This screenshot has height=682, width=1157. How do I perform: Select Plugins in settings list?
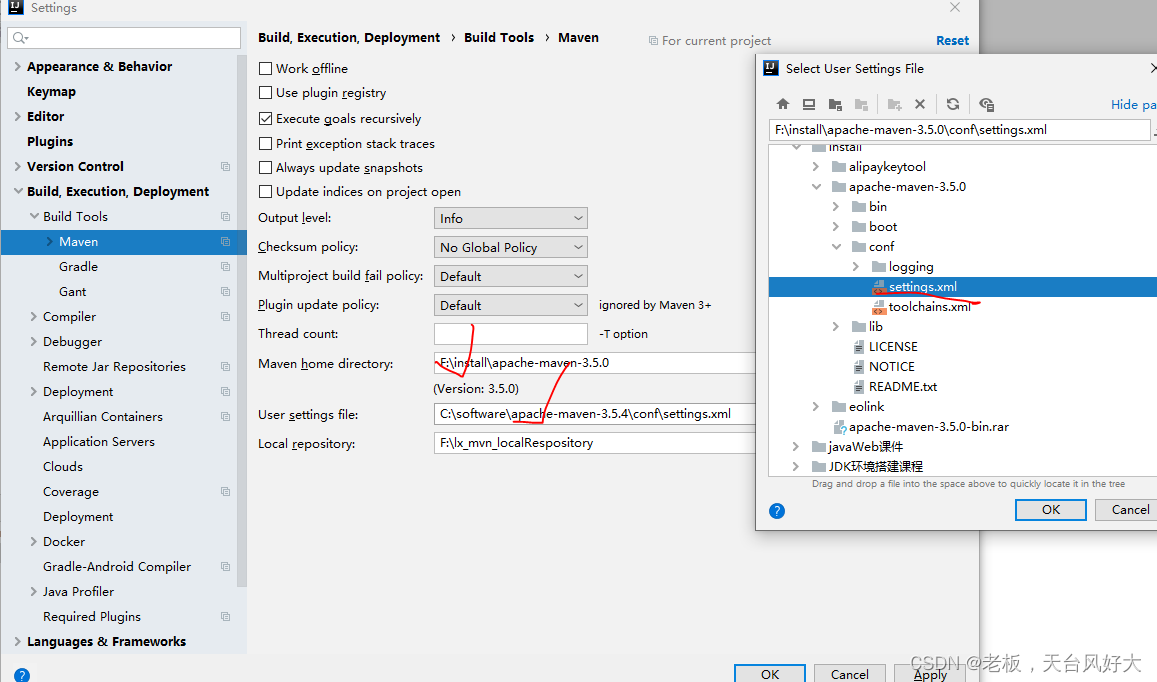click(50, 142)
